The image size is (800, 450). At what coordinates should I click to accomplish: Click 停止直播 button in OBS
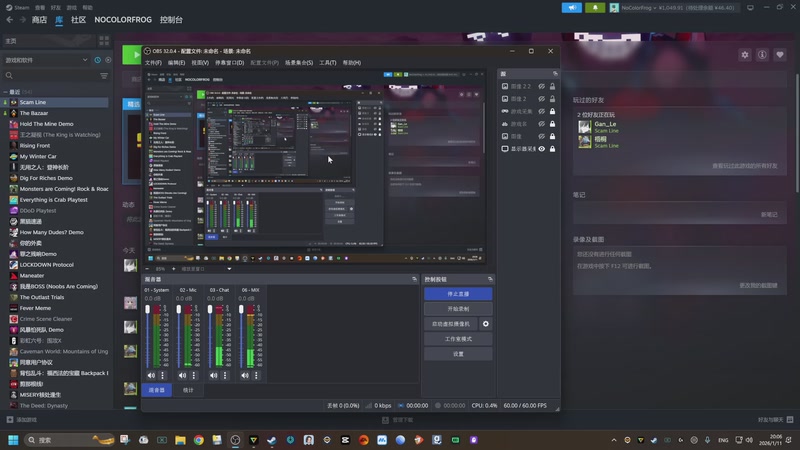(458, 294)
